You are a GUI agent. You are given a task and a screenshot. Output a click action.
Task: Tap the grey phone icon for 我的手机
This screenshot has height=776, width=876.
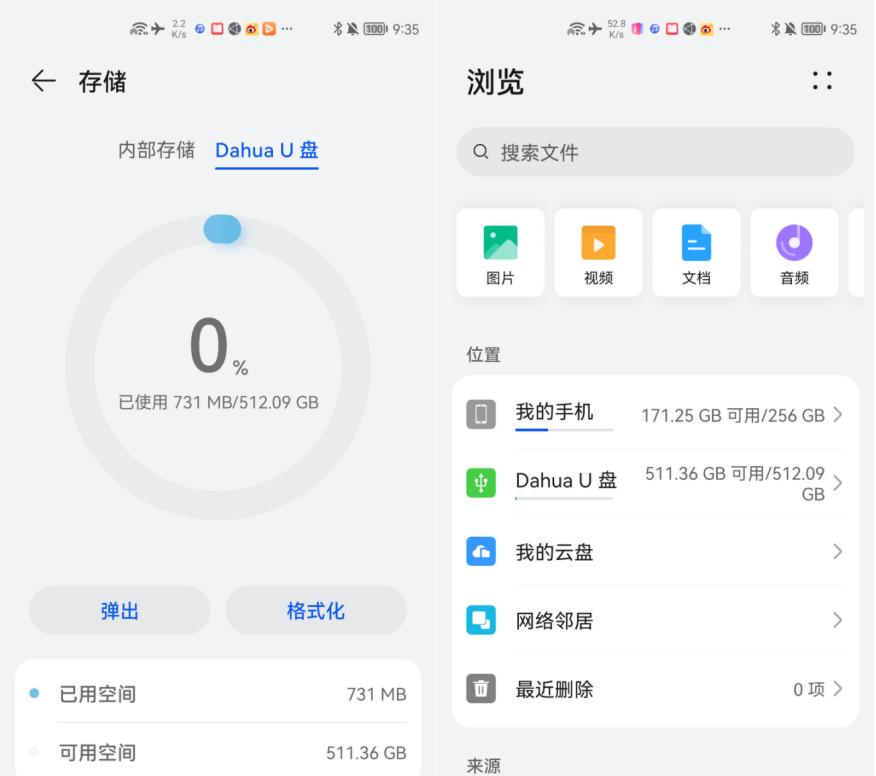pyautogui.click(x=481, y=415)
